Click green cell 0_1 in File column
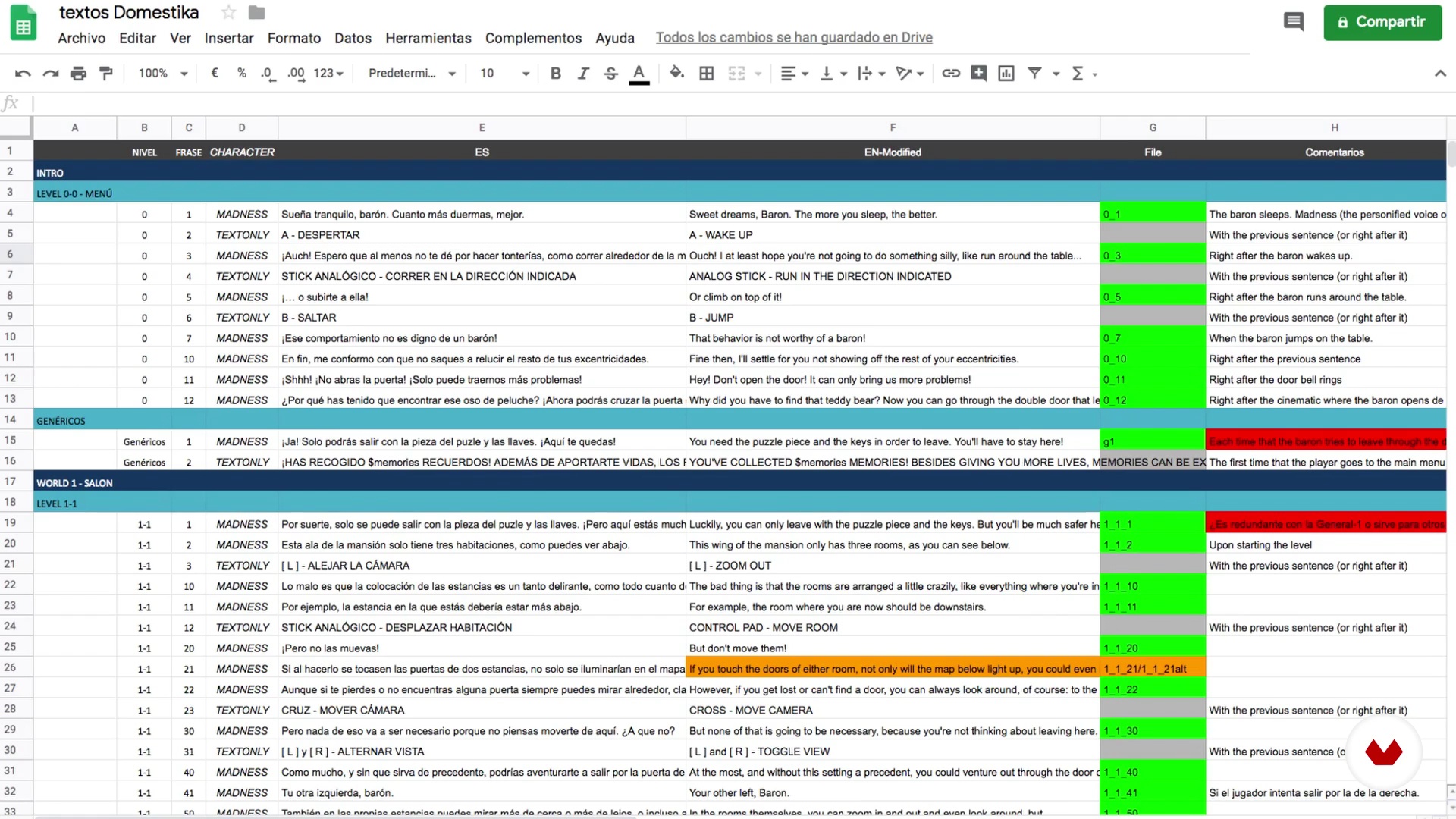1456x819 pixels. (x=1153, y=215)
